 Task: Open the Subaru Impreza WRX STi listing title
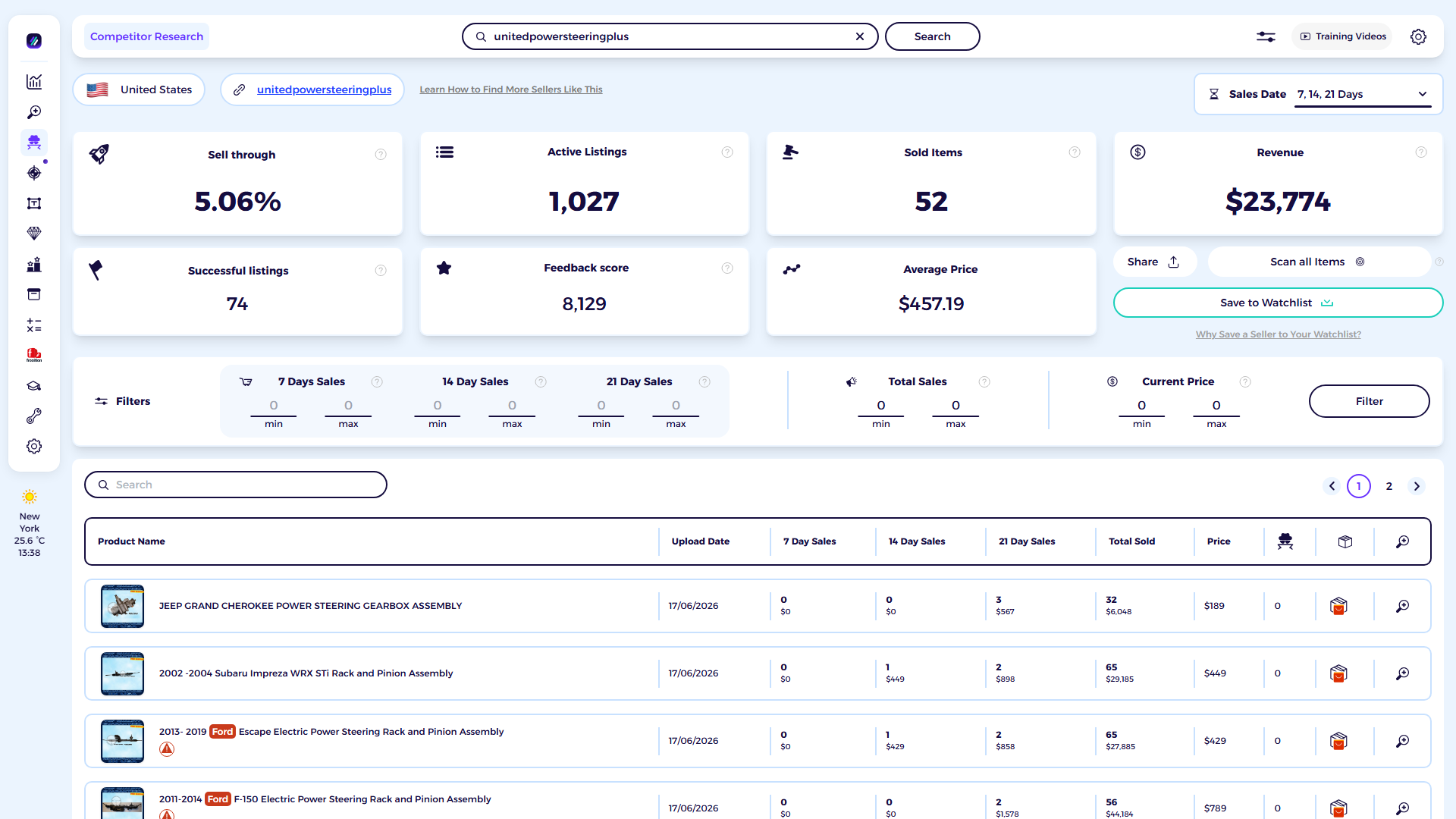pyautogui.click(x=306, y=673)
